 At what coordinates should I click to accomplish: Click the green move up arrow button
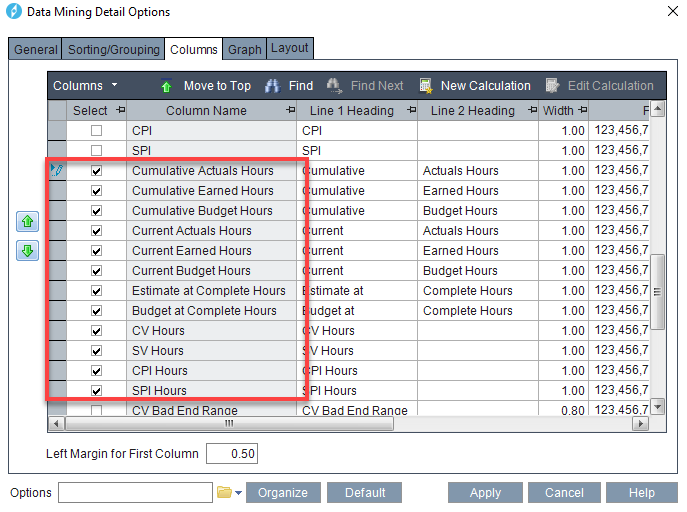[28, 223]
